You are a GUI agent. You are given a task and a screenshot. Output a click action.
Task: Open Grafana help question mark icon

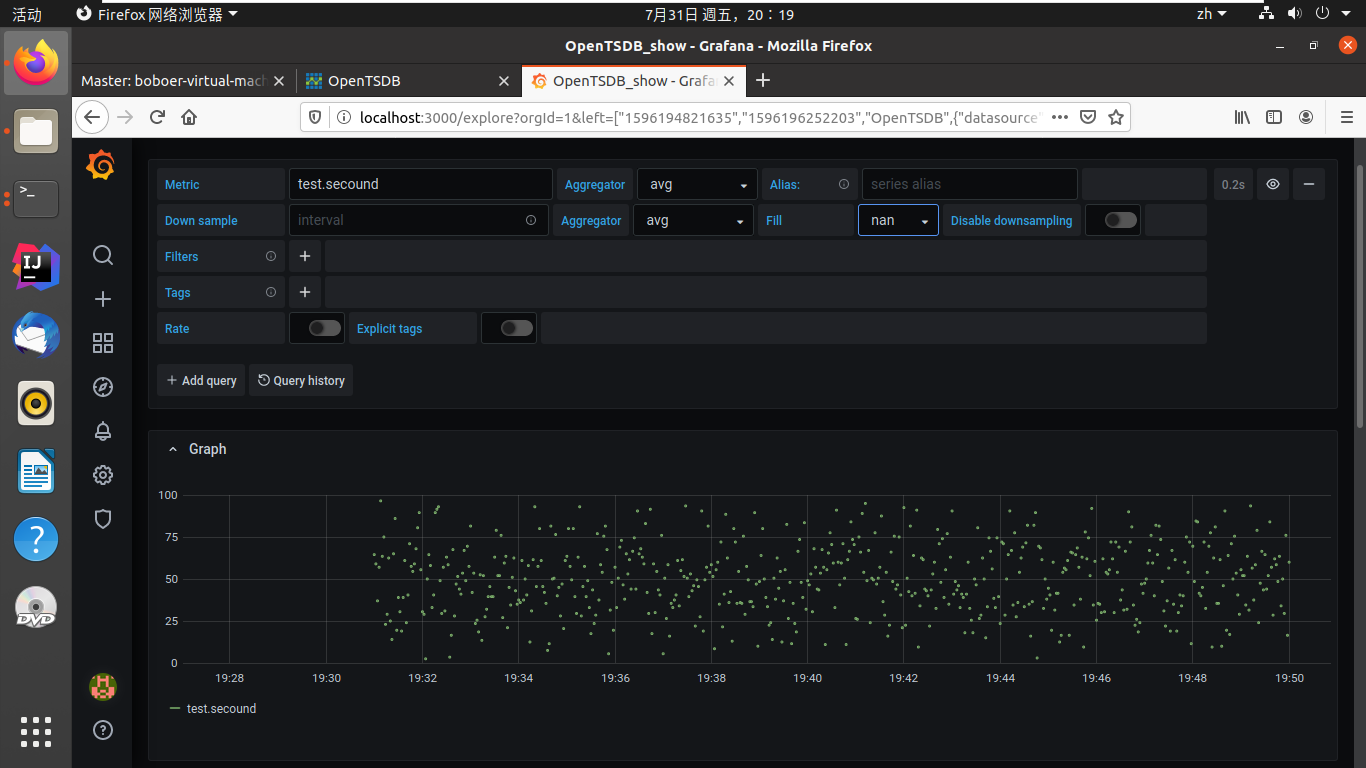pos(102,730)
